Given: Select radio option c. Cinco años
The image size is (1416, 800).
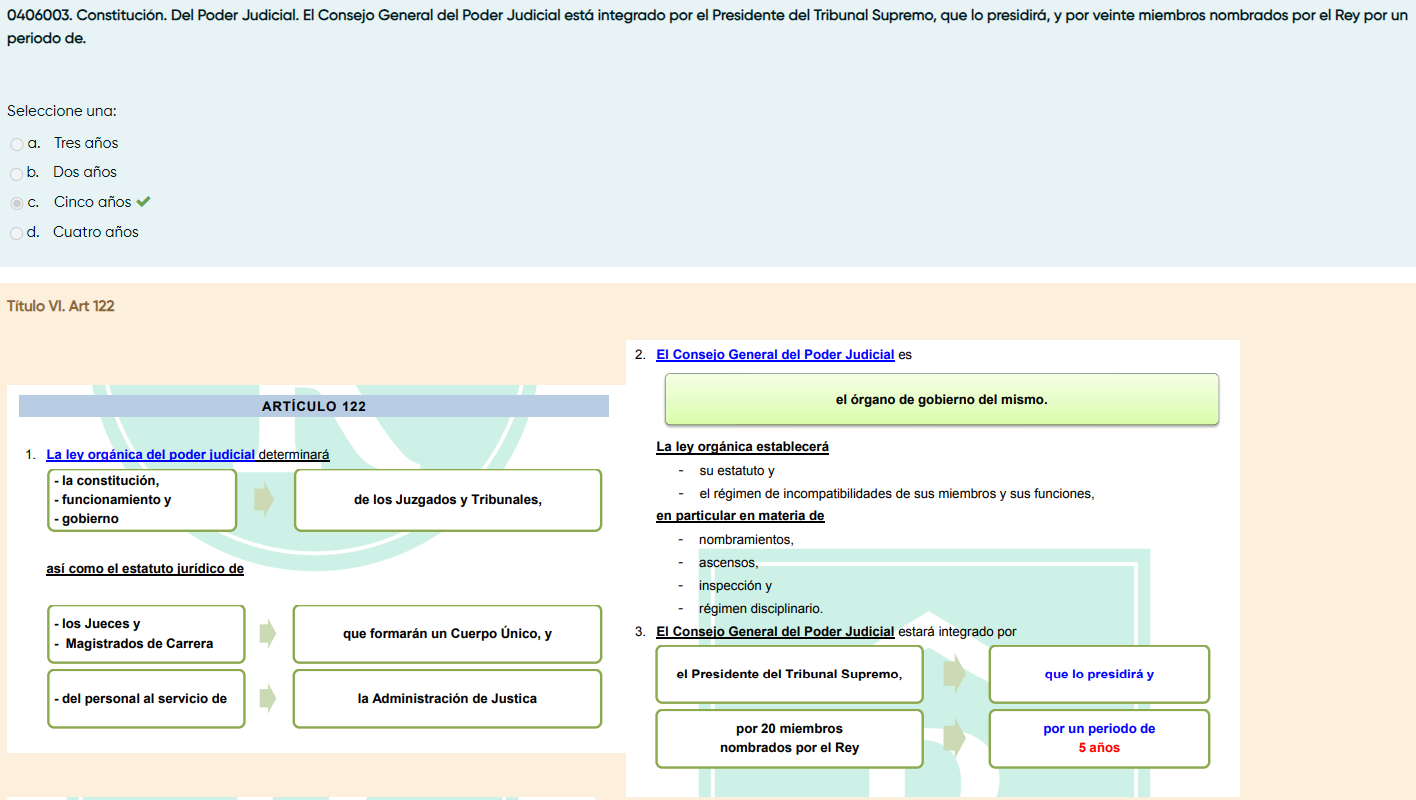Looking at the screenshot, I should pos(17,203).
